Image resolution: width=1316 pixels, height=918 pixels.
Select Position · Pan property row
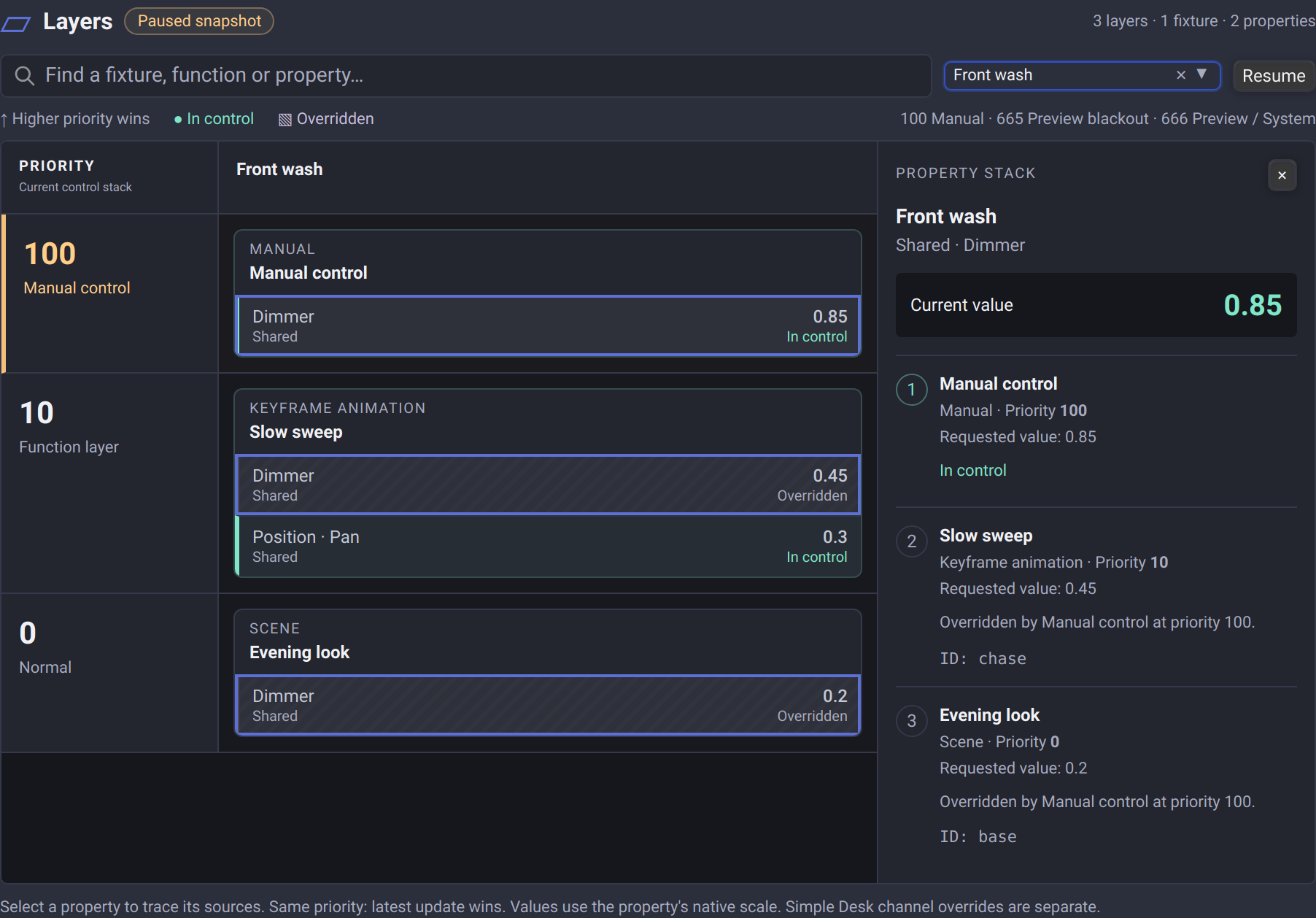point(548,546)
